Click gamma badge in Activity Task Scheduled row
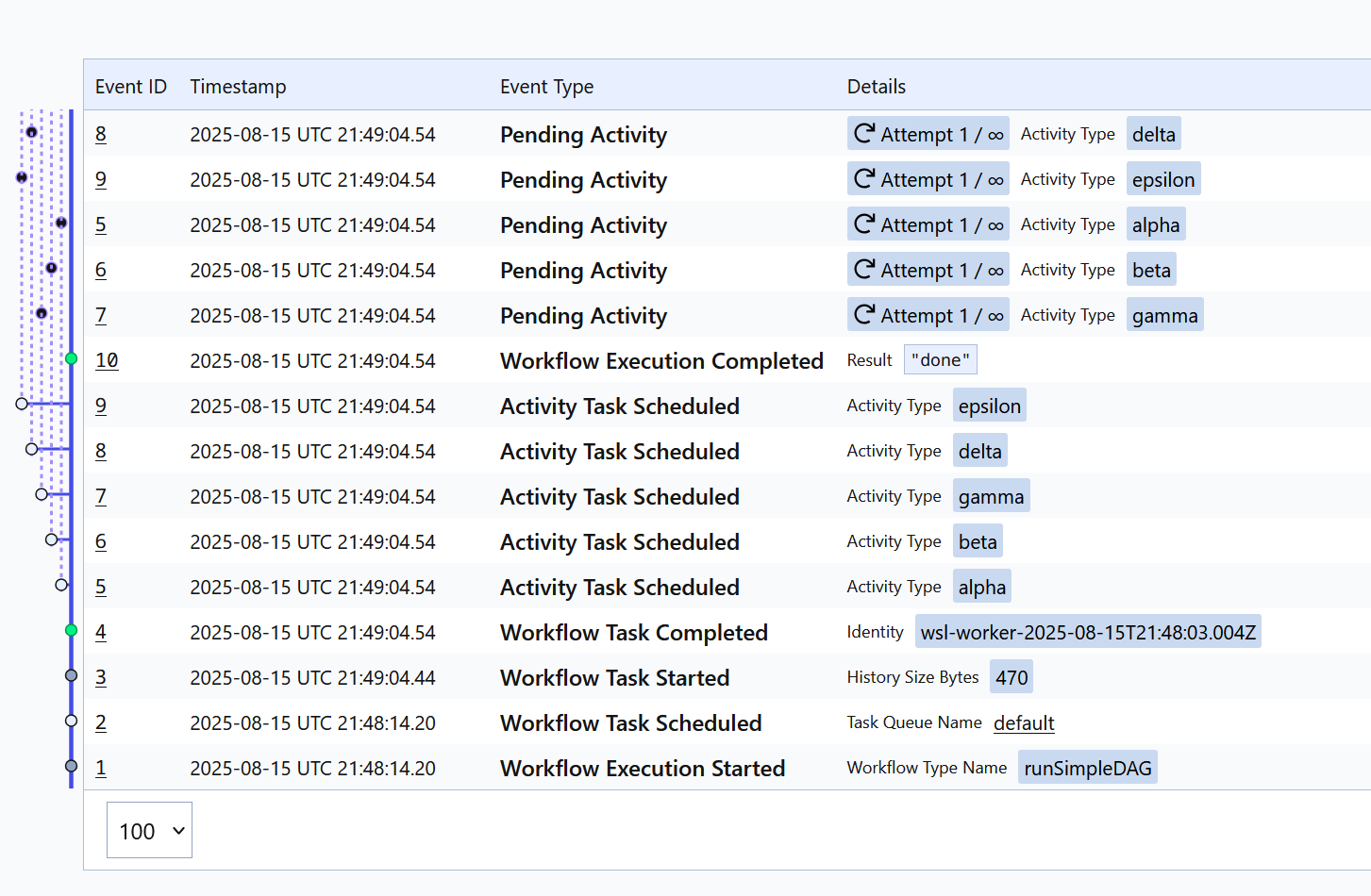 pyautogui.click(x=991, y=496)
